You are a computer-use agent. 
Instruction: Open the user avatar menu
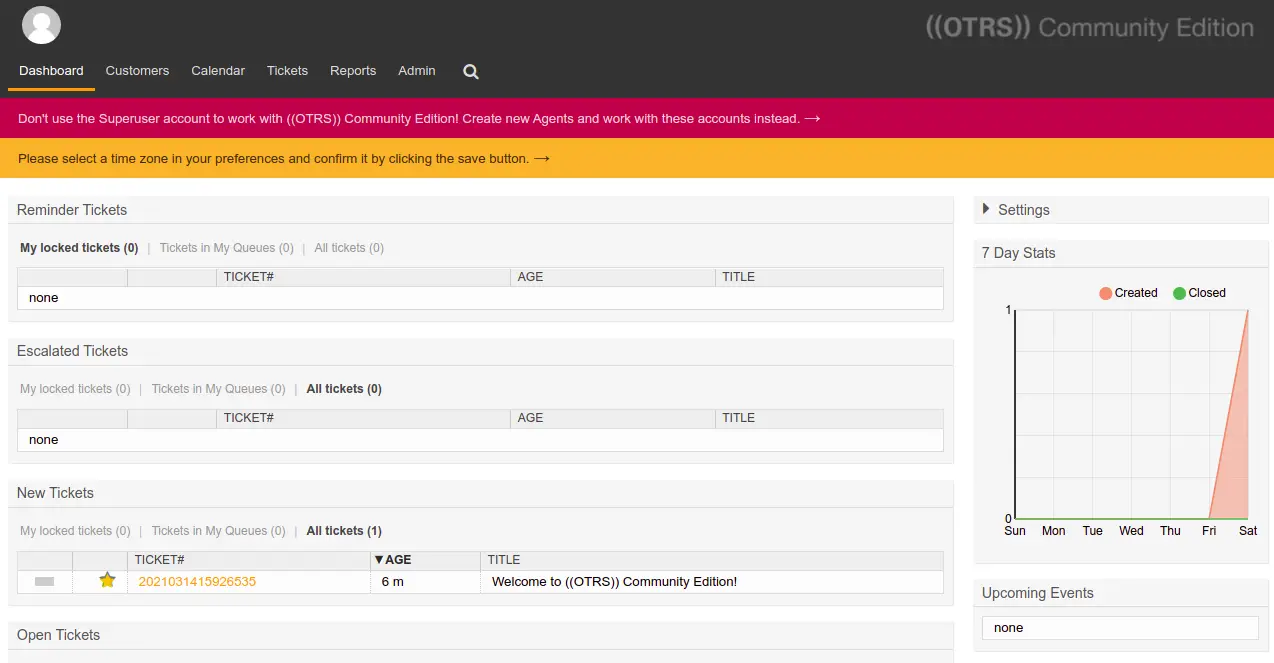pos(41,25)
